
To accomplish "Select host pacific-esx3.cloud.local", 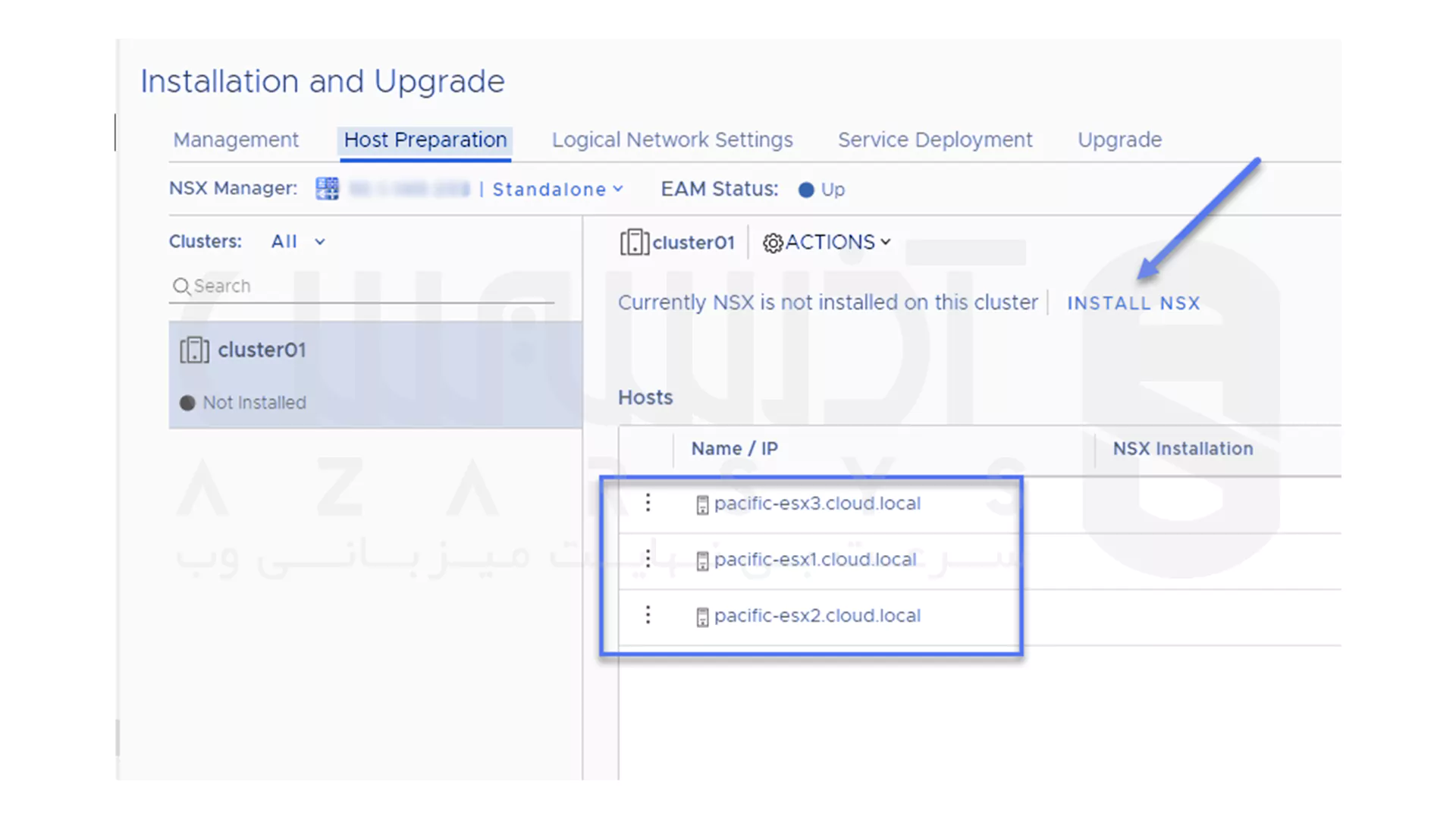I will coord(817,504).
